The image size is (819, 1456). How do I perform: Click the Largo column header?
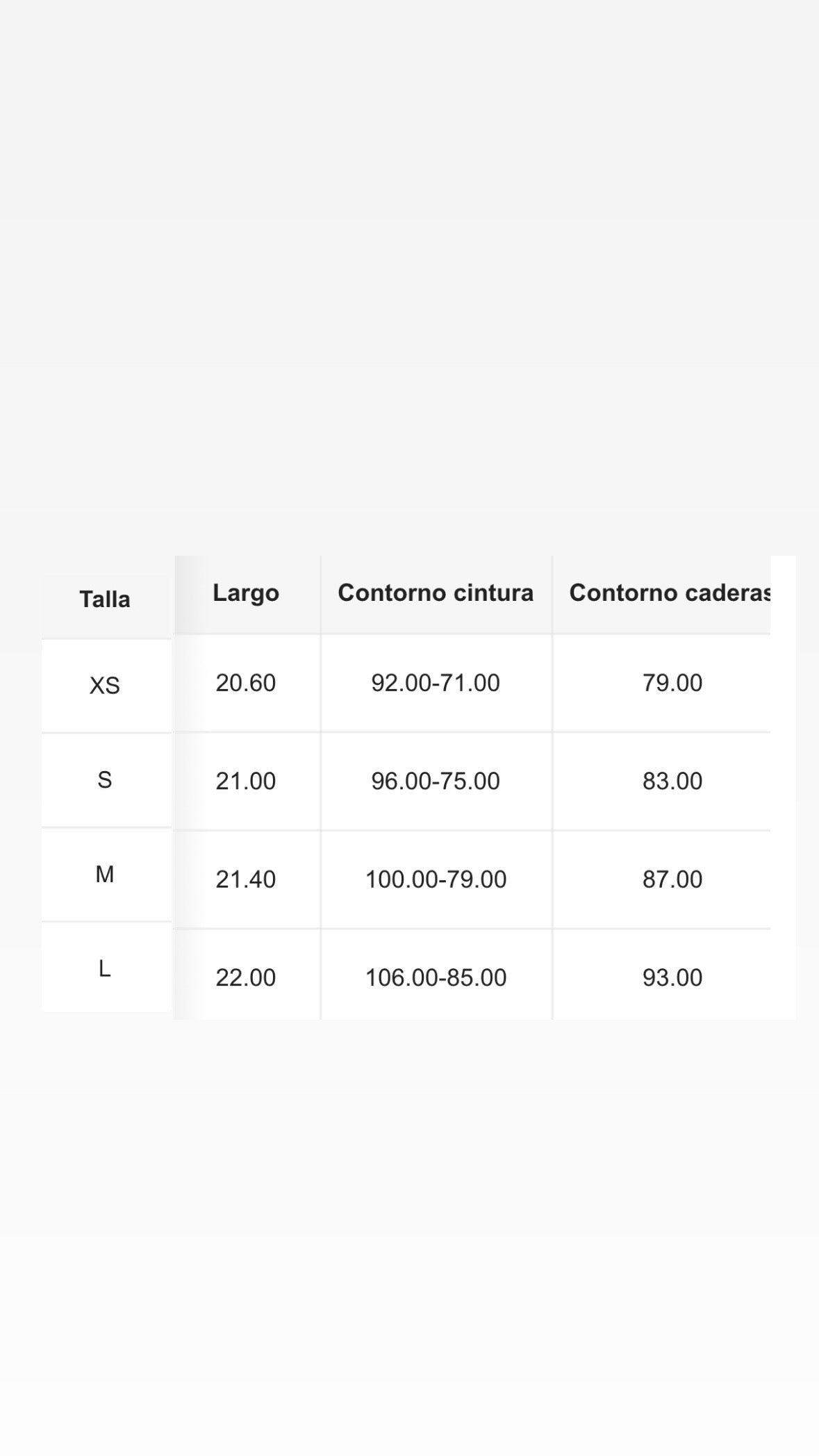246,593
